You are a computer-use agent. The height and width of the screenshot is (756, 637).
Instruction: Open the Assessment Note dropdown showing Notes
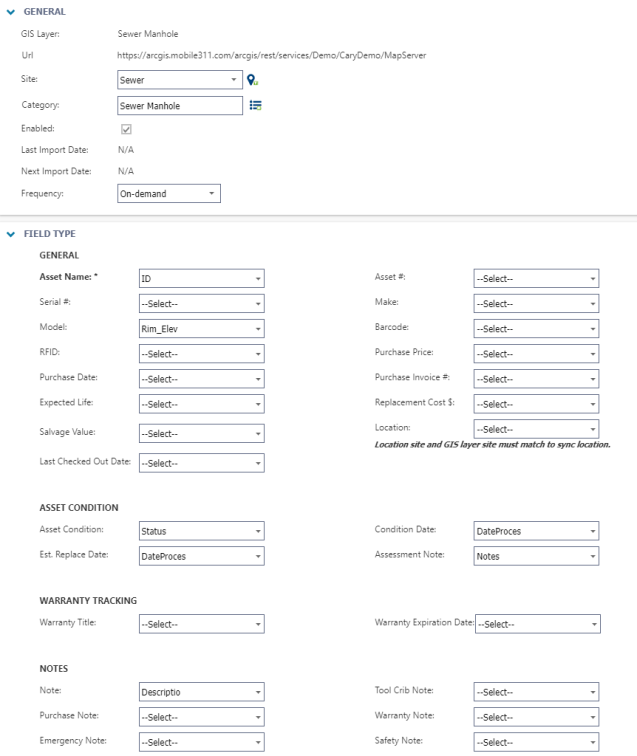[536, 556]
